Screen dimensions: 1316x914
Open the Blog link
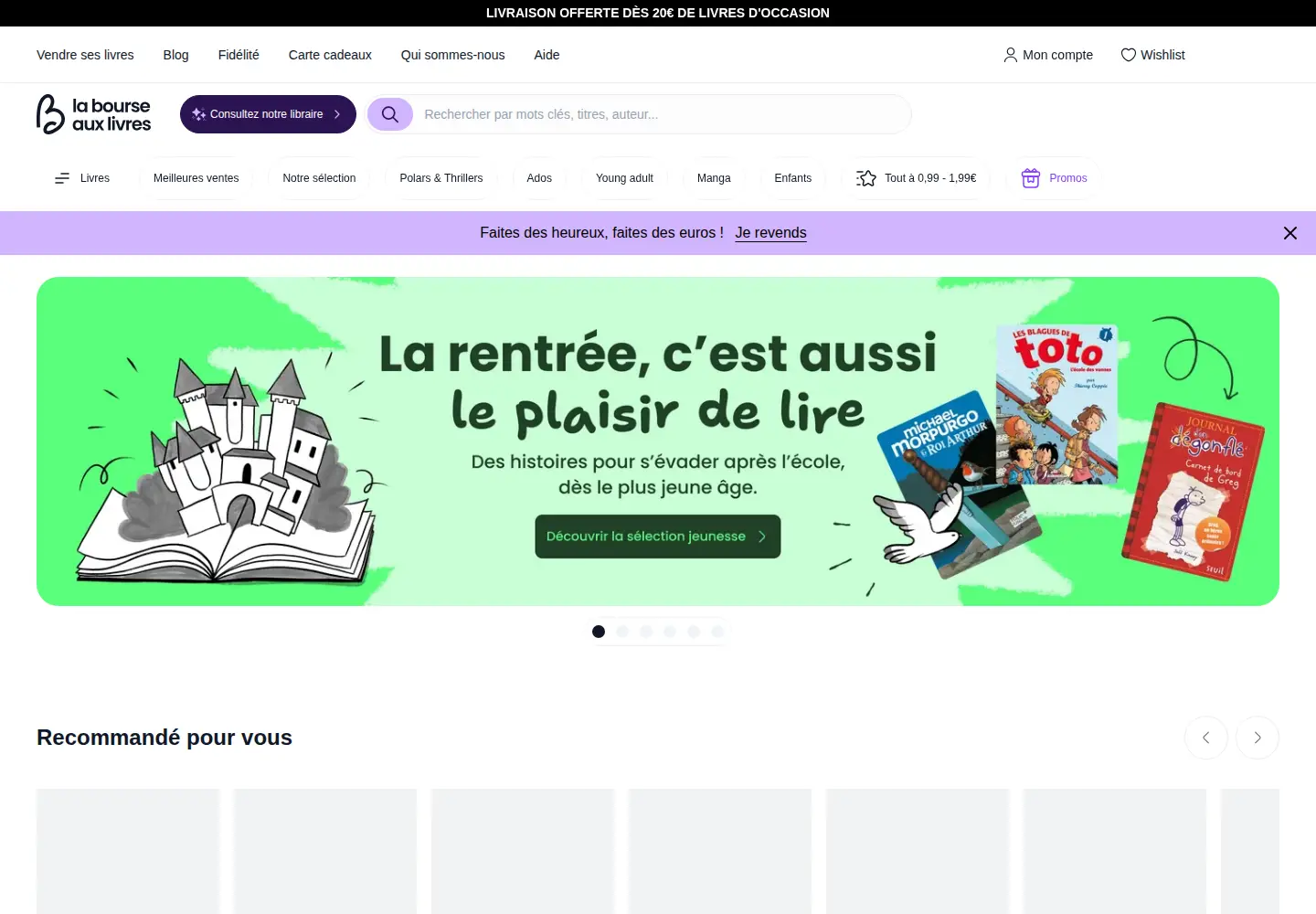(x=176, y=55)
